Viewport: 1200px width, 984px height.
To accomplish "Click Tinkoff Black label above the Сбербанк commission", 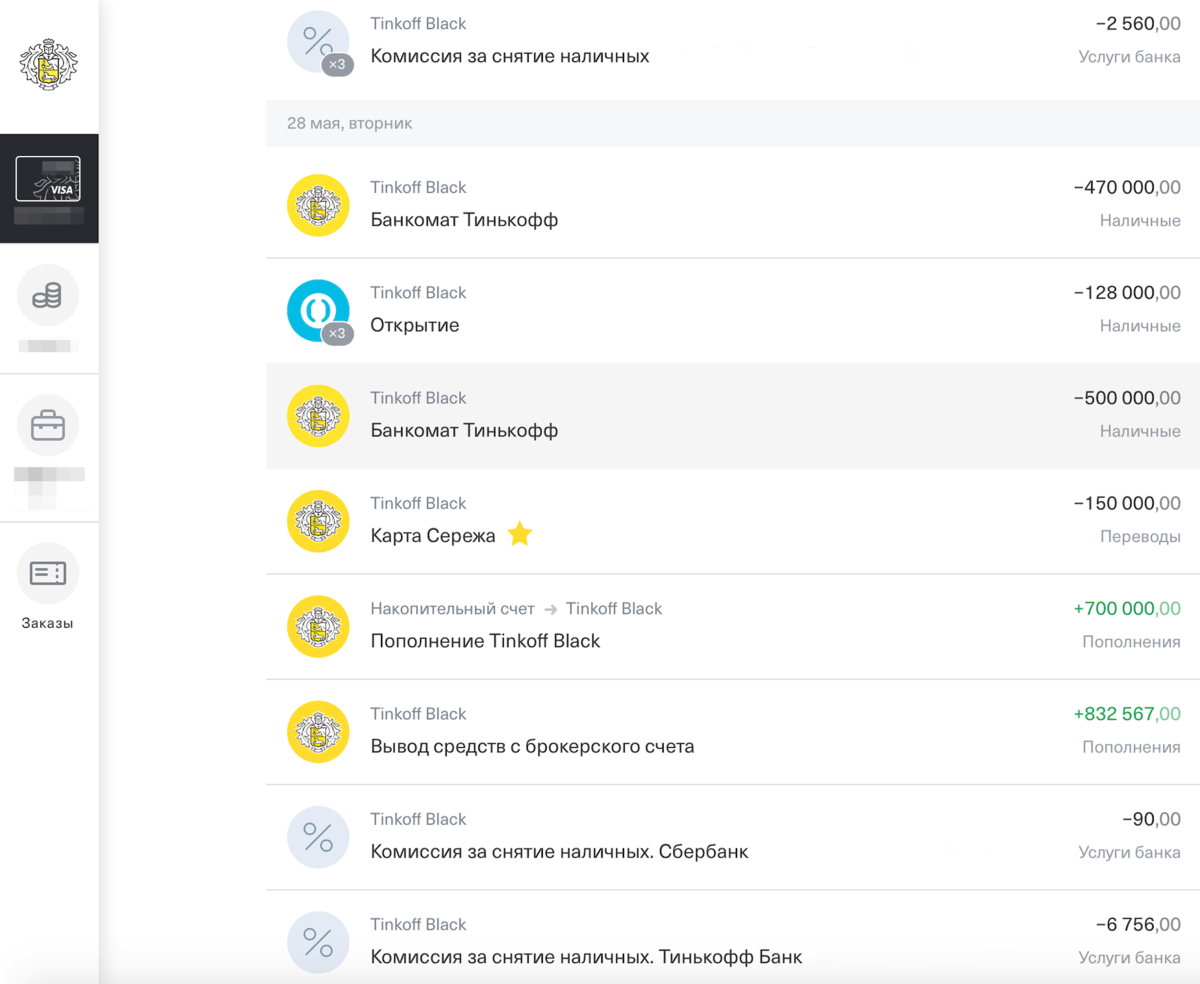I will click(x=418, y=819).
